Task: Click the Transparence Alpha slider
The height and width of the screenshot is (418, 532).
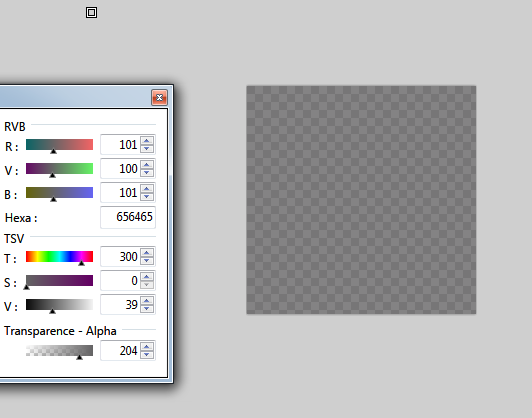Action: 59,350
